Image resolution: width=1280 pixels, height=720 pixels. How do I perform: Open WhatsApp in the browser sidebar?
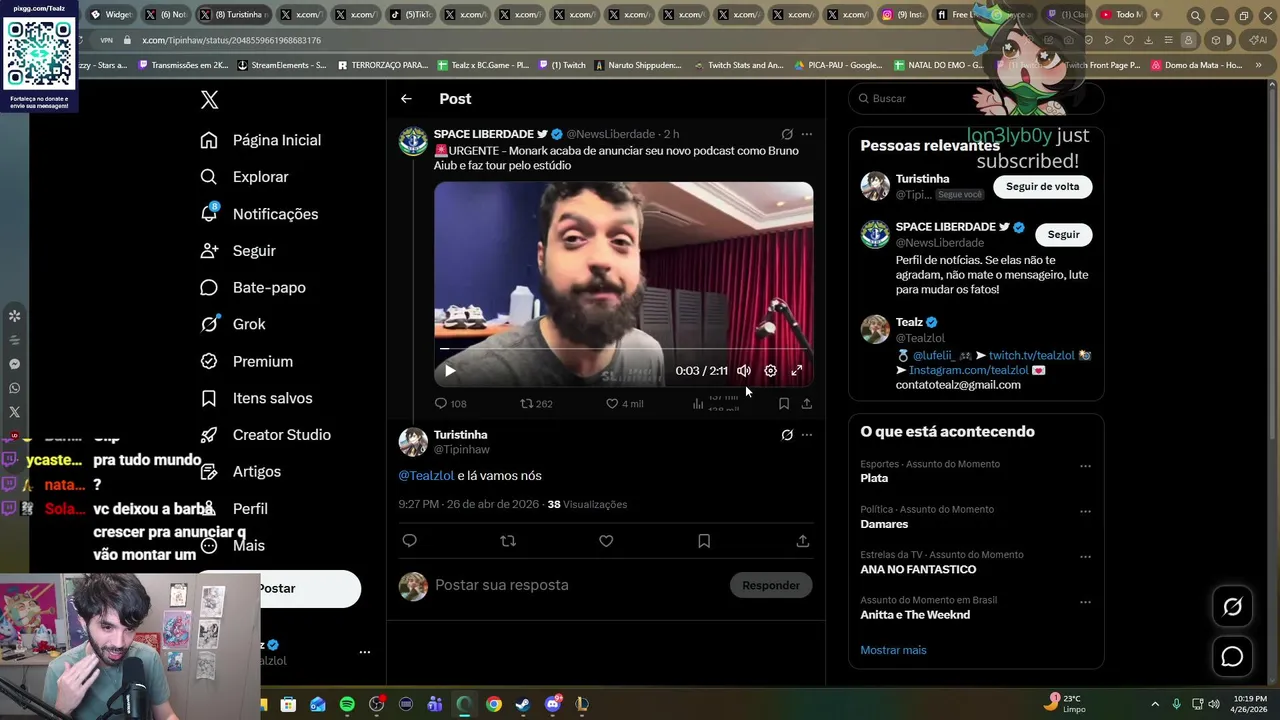pyautogui.click(x=14, y=388)
